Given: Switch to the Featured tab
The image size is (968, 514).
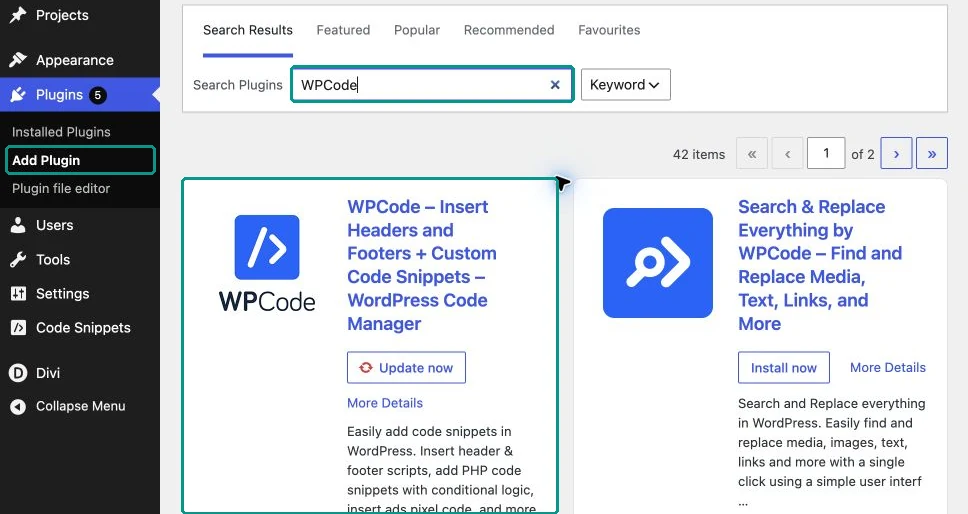Looking at the screenshot, I should [343, 30].
